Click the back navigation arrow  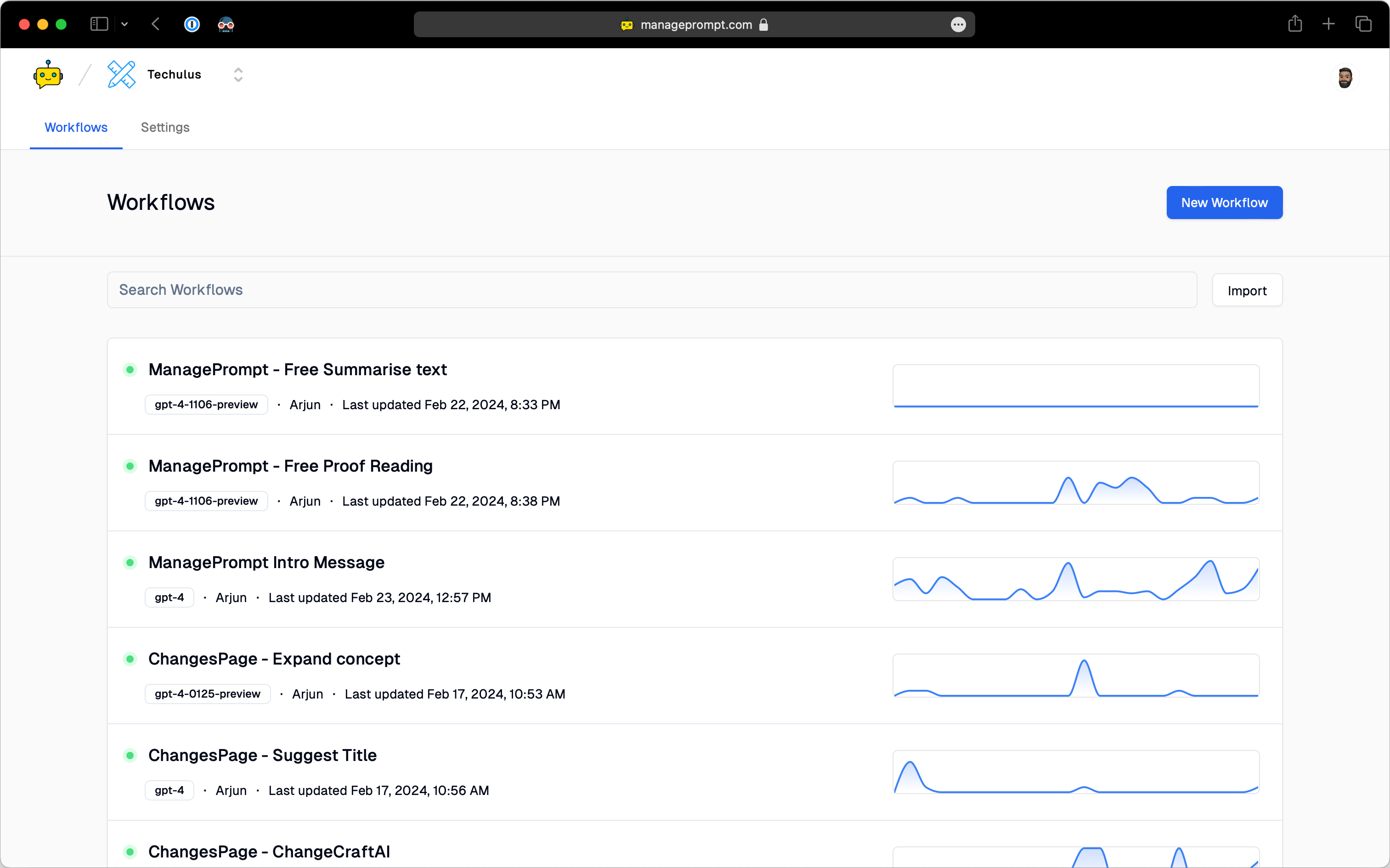click(x=156, y=24)
